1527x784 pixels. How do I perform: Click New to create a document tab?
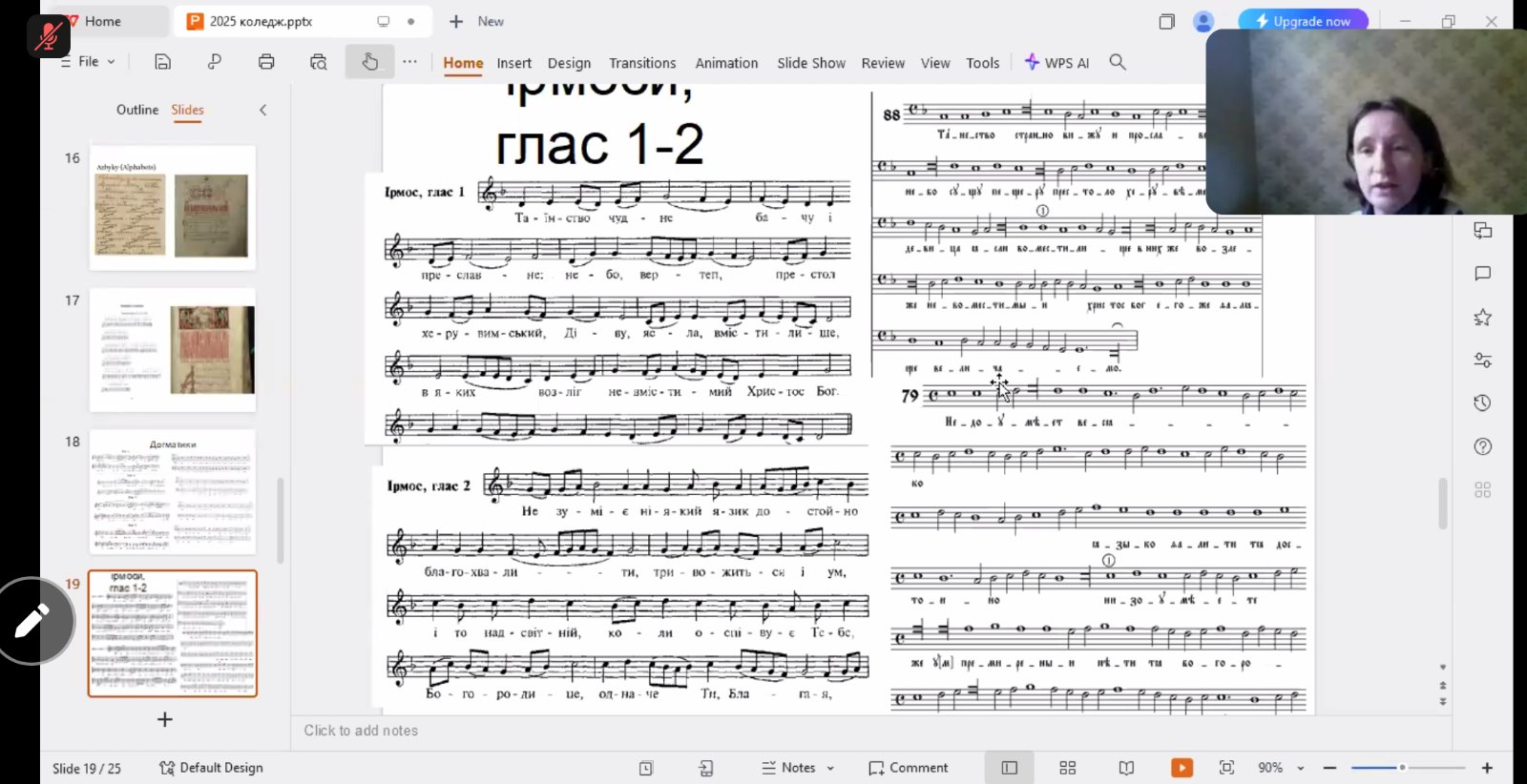pos(477,21)
